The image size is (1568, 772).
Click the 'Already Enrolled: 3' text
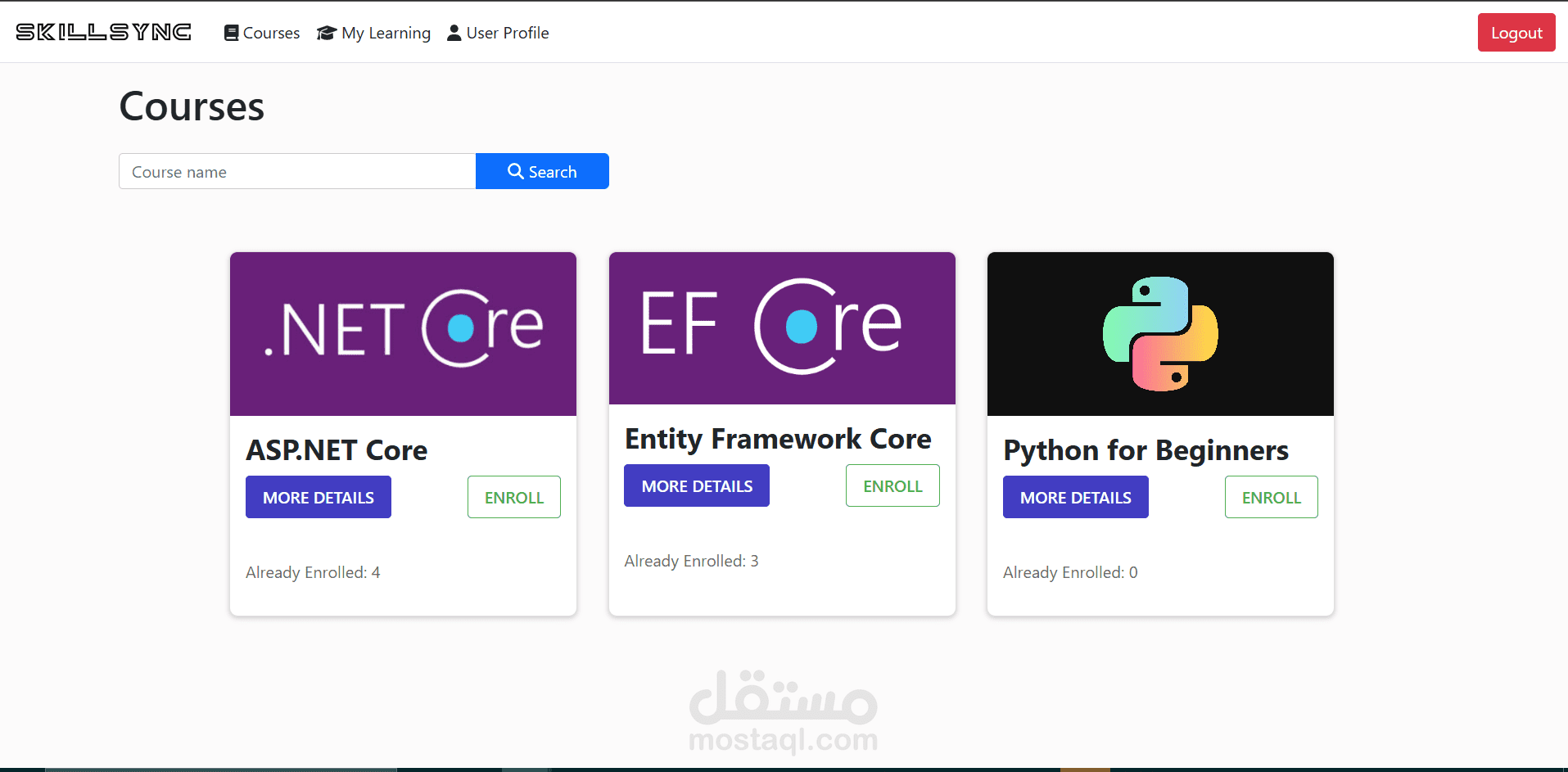[x=691, y=561]
